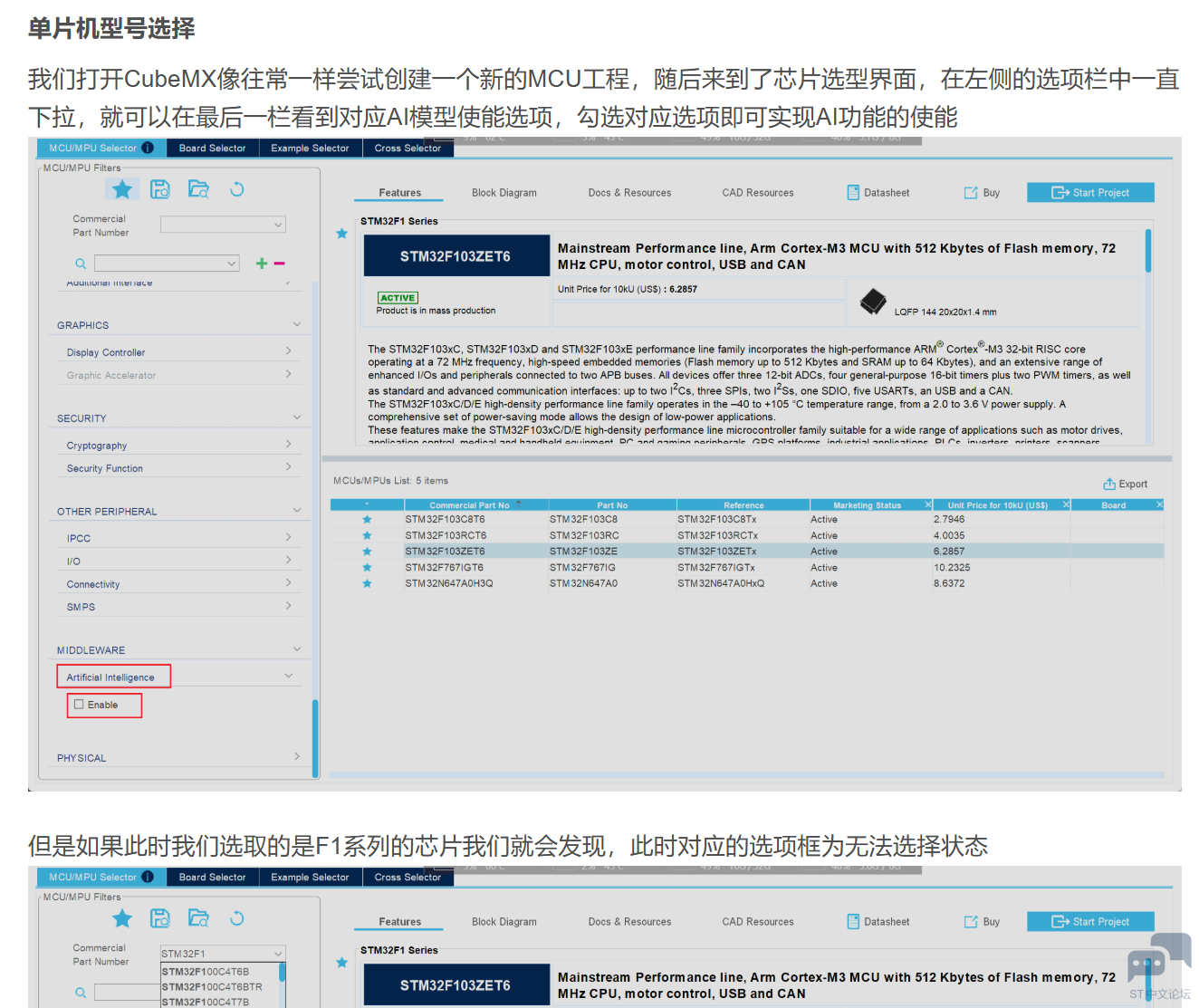Click the save filters floppy disk icon
Viewport: 1199px width, 1008px height.
pos(160,189)
